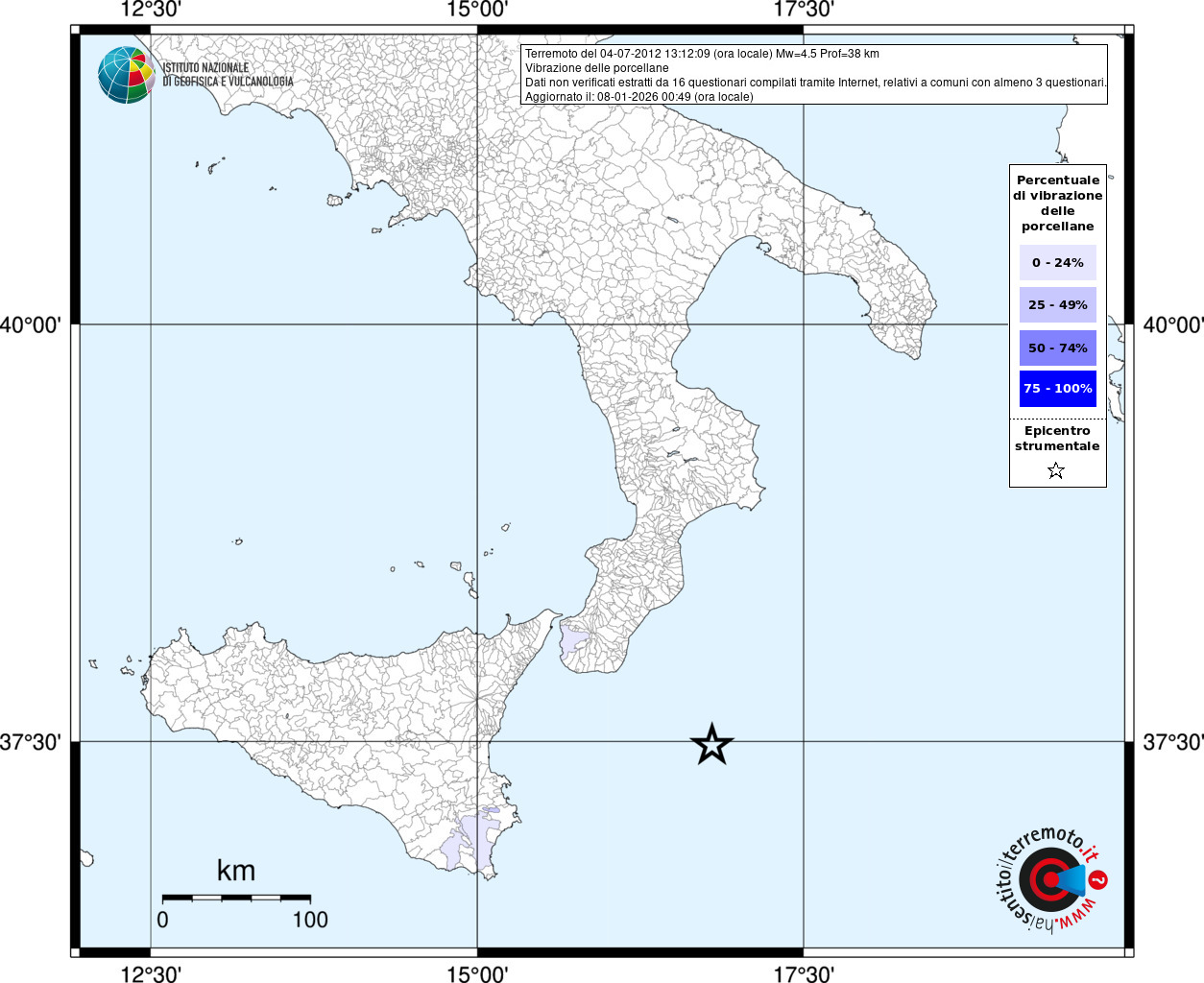Viewport: 1204px width, 983px height.
Task: Select the 0 - 24% legend swatch
Action: 1058,262
